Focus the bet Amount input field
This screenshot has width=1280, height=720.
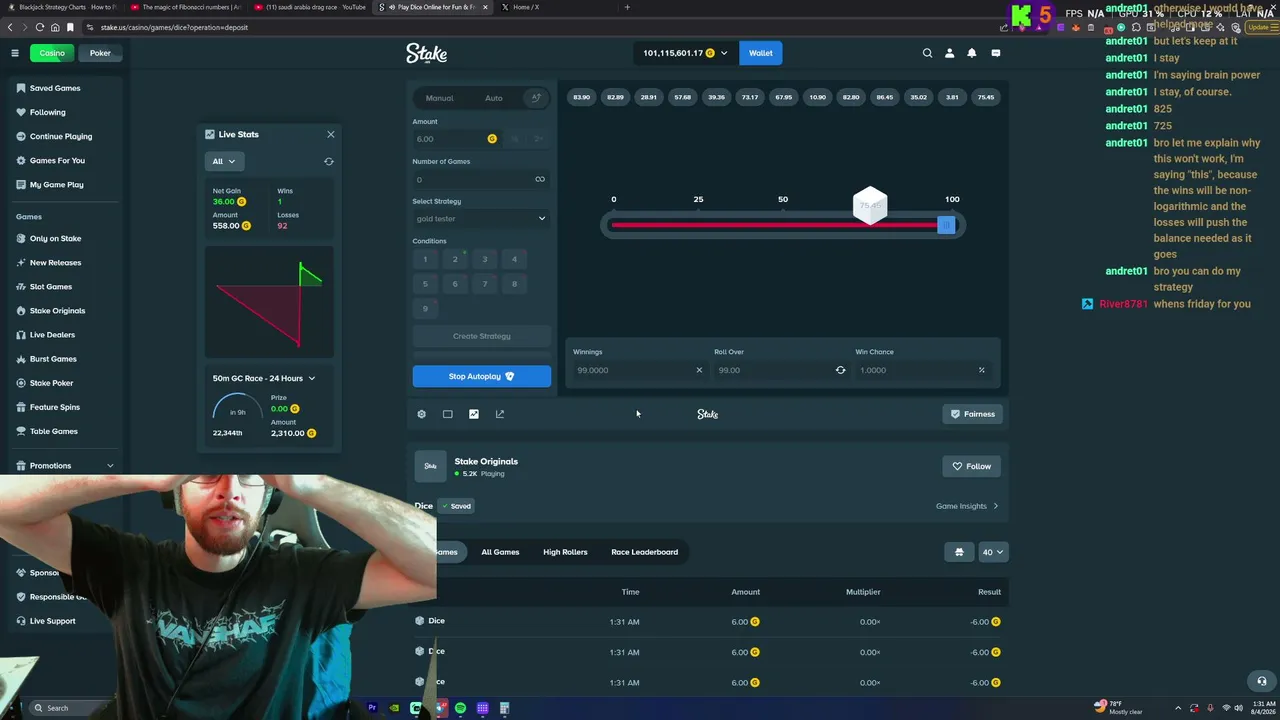tap(456, 139)
